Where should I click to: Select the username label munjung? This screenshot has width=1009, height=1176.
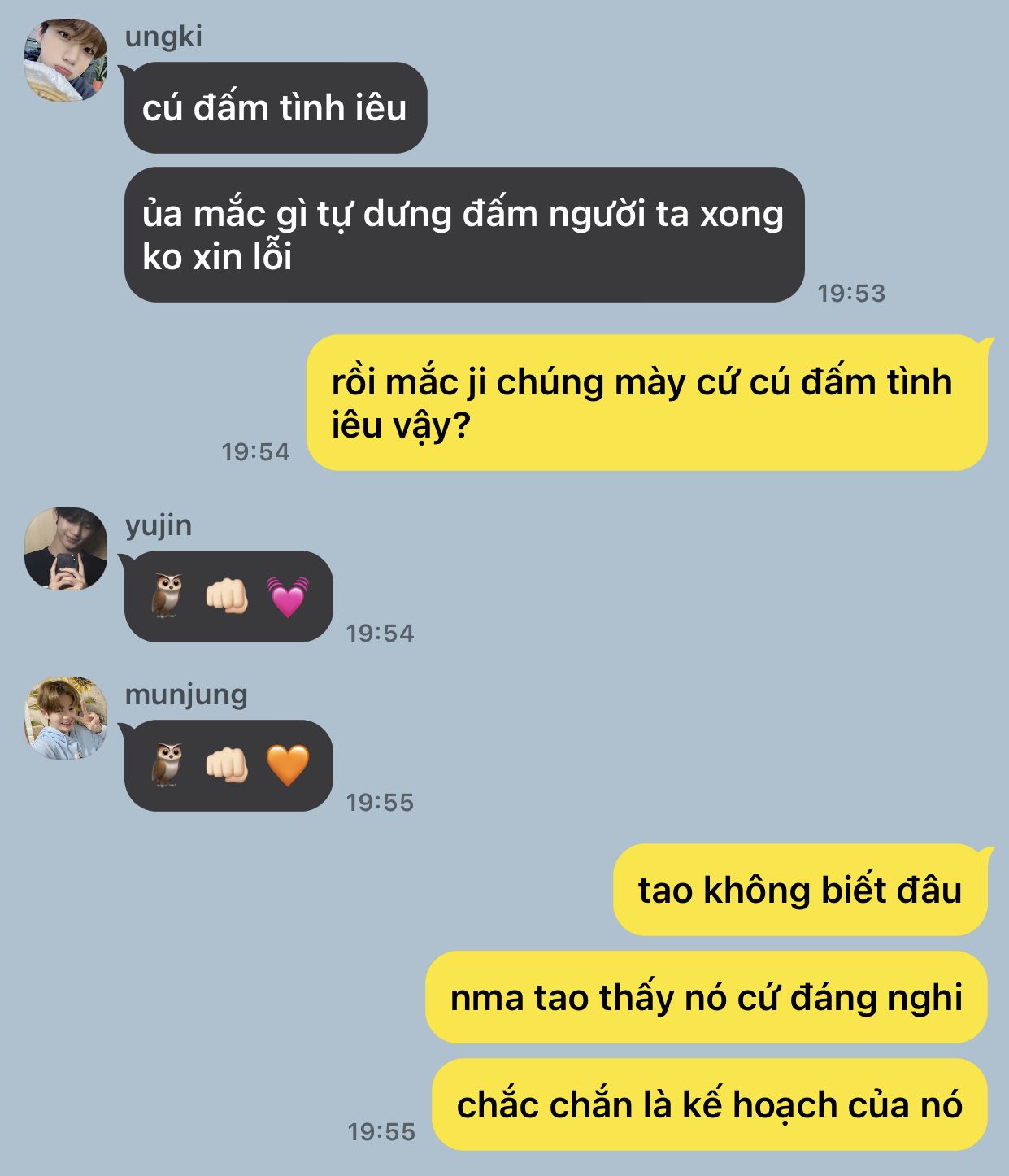tap(186, 695)
